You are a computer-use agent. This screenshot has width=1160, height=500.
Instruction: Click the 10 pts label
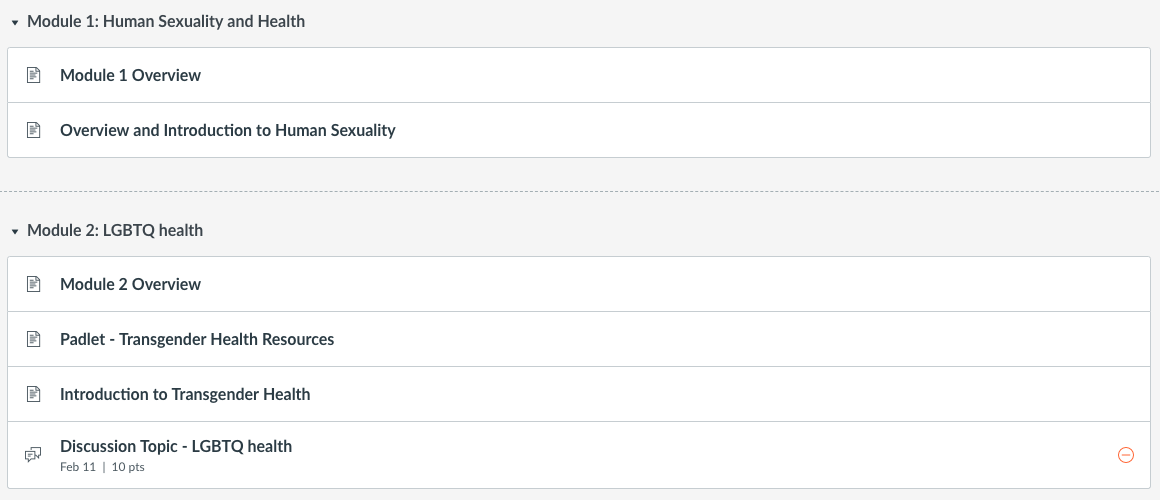(128, 467)
